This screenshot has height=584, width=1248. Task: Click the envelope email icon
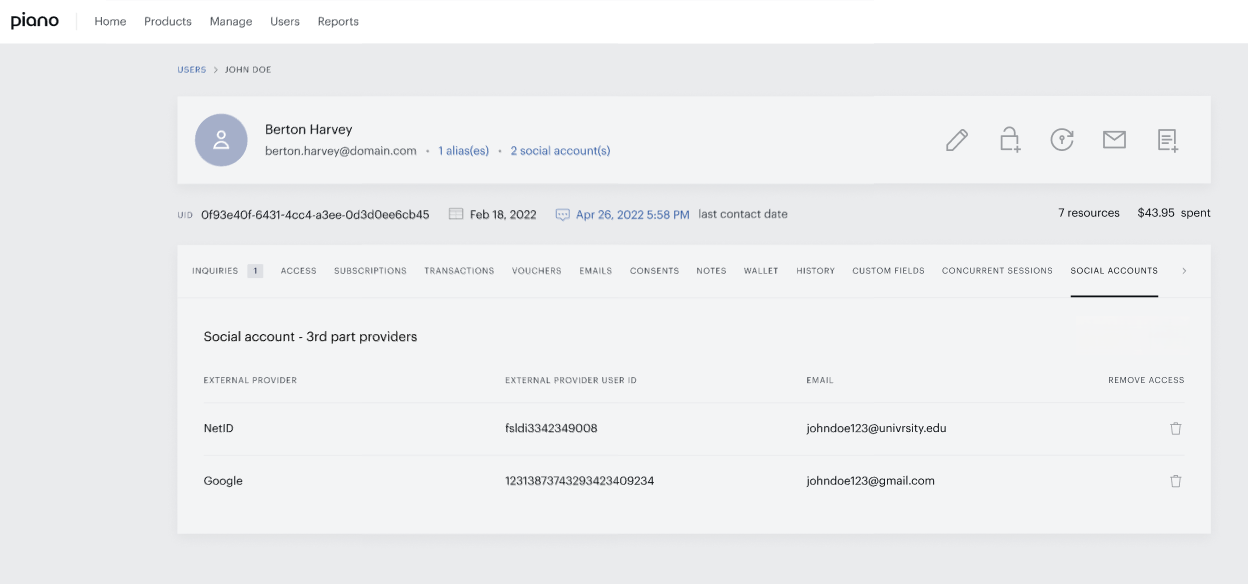click(1114, 140)
